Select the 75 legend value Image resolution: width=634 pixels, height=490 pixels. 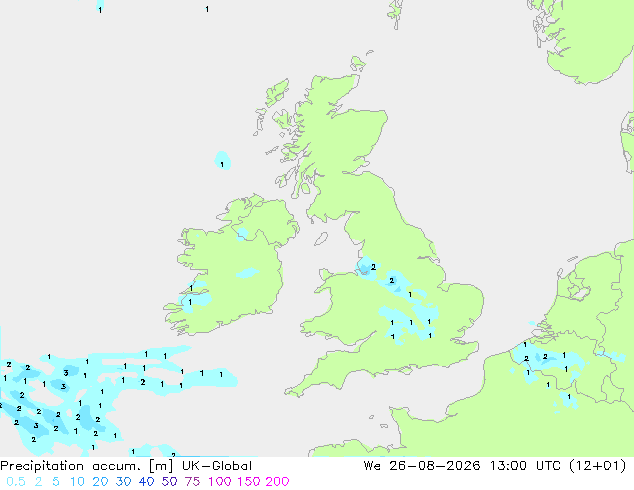click(192, 482)
